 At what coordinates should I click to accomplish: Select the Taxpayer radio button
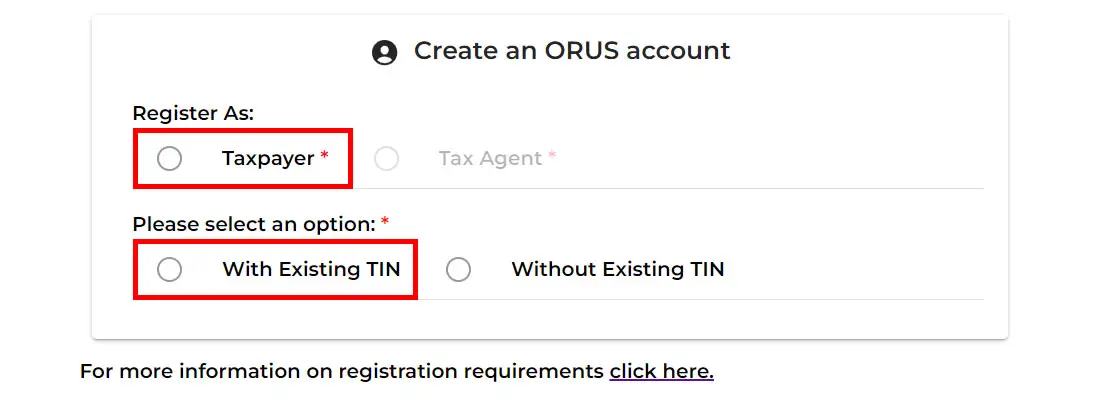pyautogui.click(x=169, y=159)
